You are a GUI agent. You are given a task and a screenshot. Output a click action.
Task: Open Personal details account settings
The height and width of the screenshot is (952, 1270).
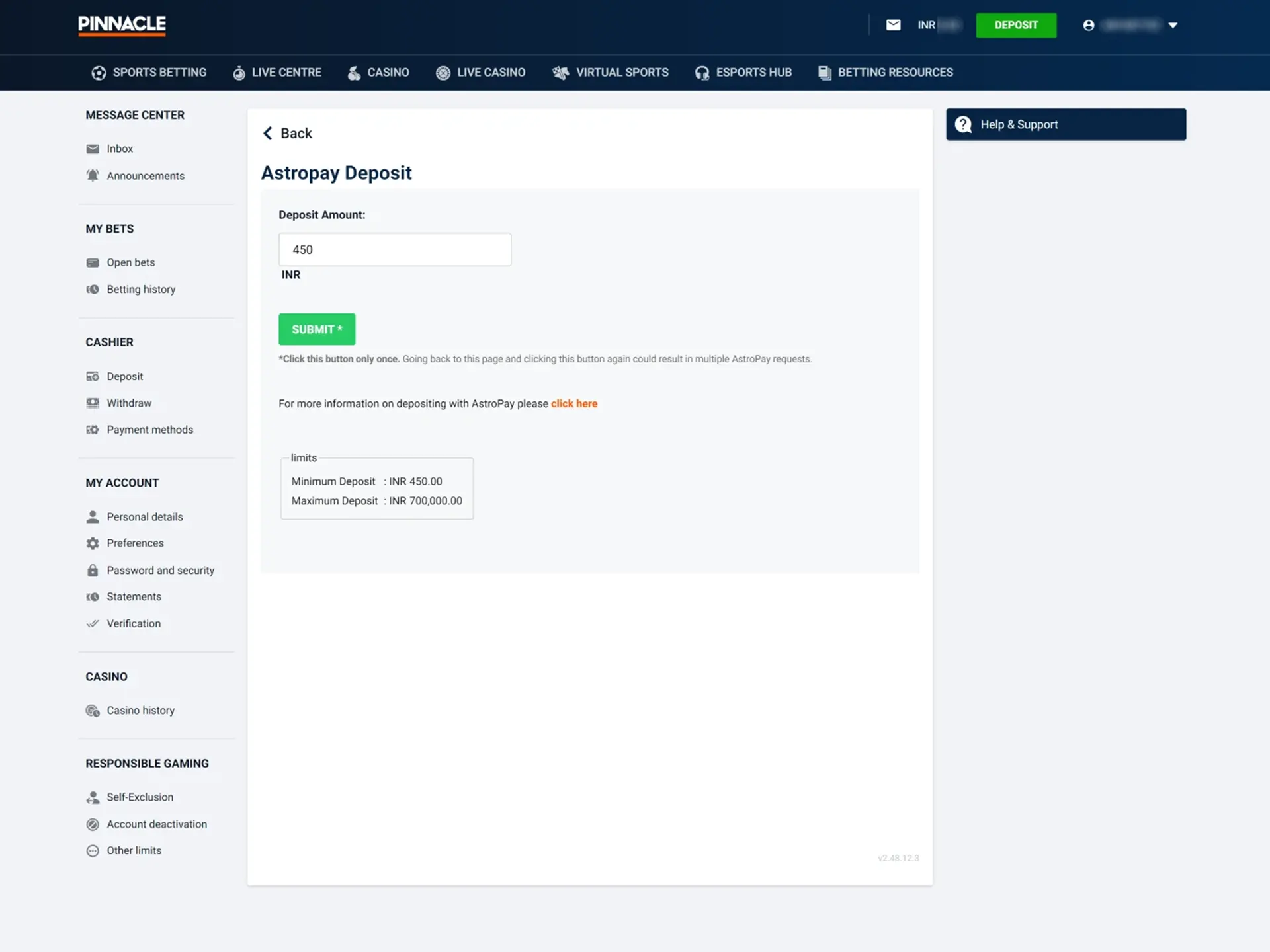144,516
